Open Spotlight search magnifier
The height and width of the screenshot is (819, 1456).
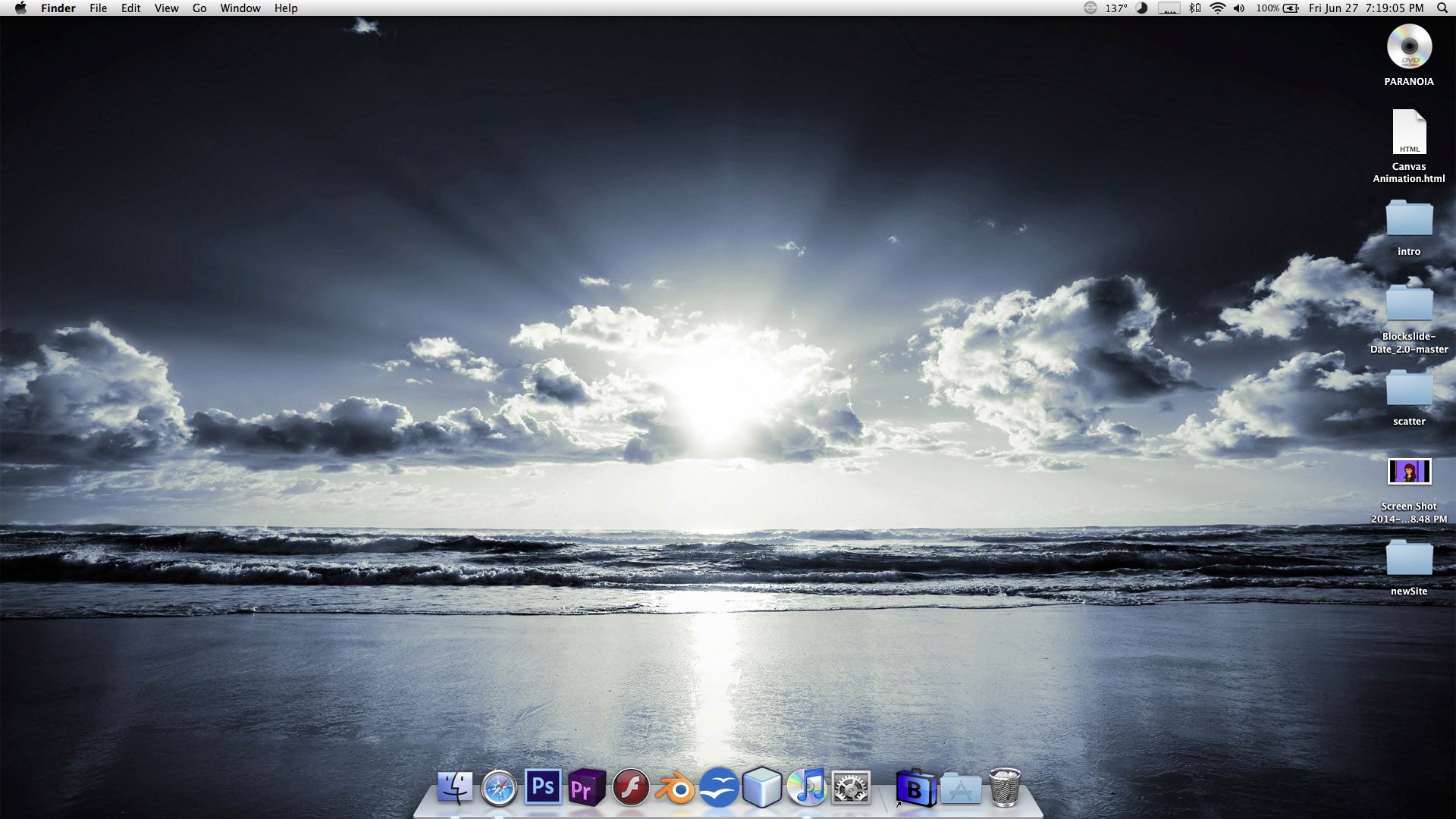click(x=1442, y=8)
